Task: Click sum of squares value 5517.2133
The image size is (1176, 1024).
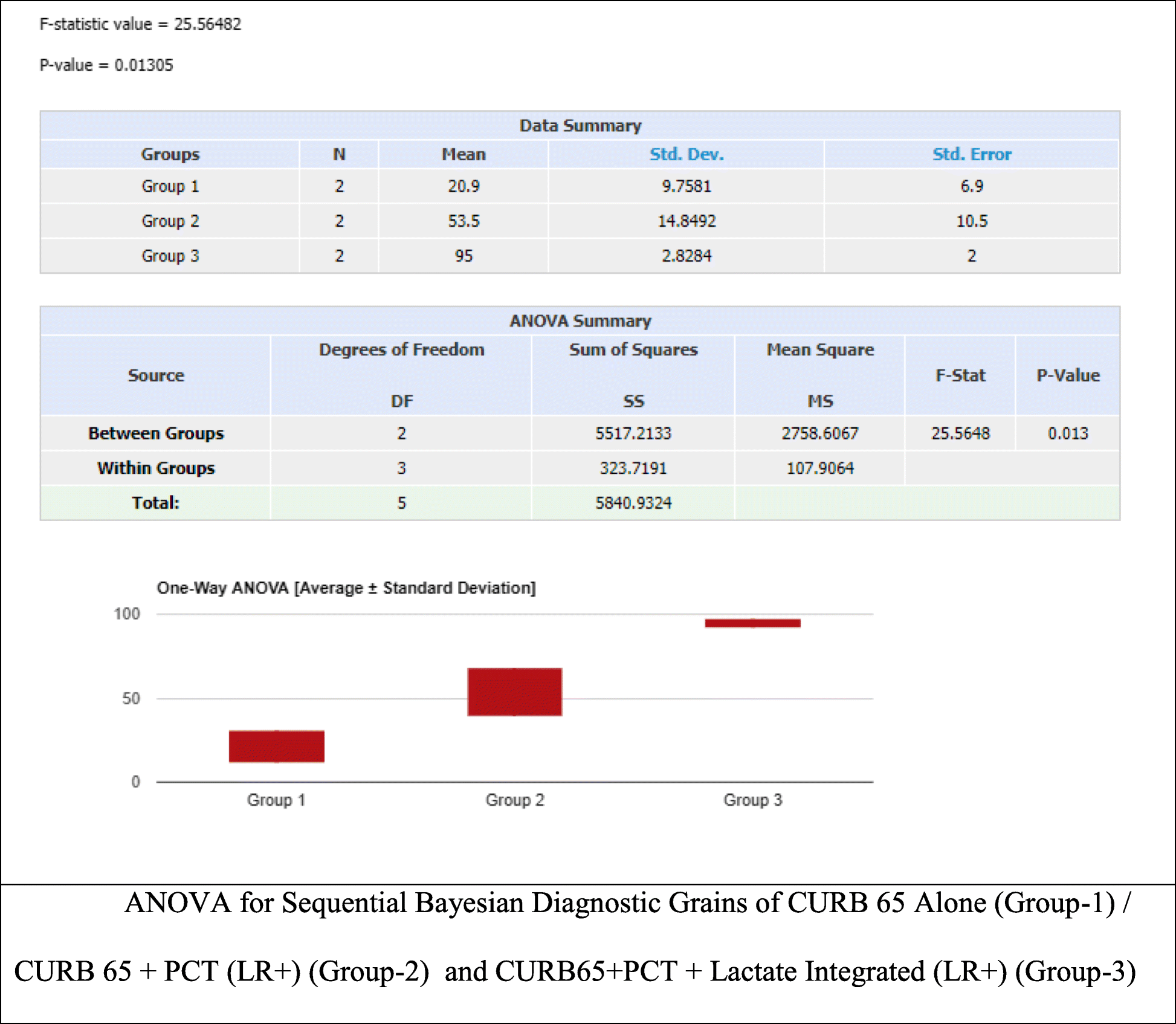Action: [633, 433]
